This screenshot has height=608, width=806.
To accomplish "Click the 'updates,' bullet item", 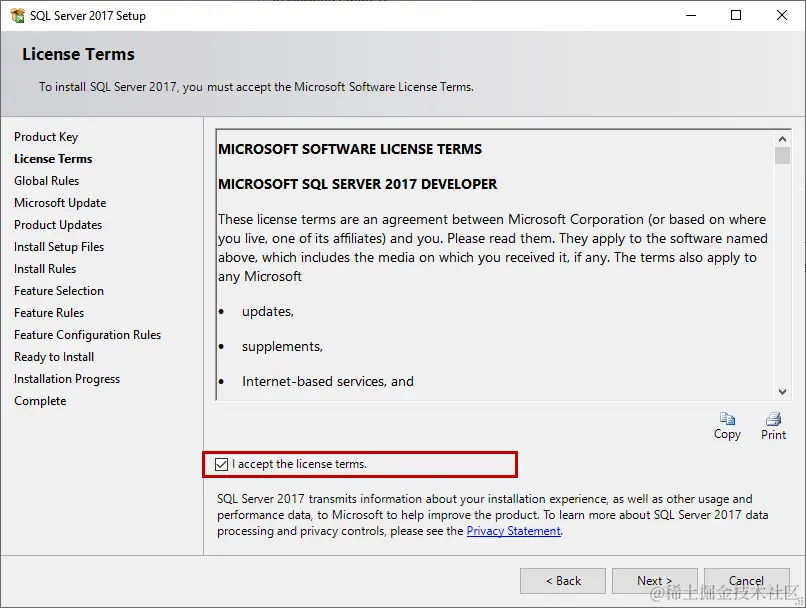I will pyautogui.click(x=268, y=312).
